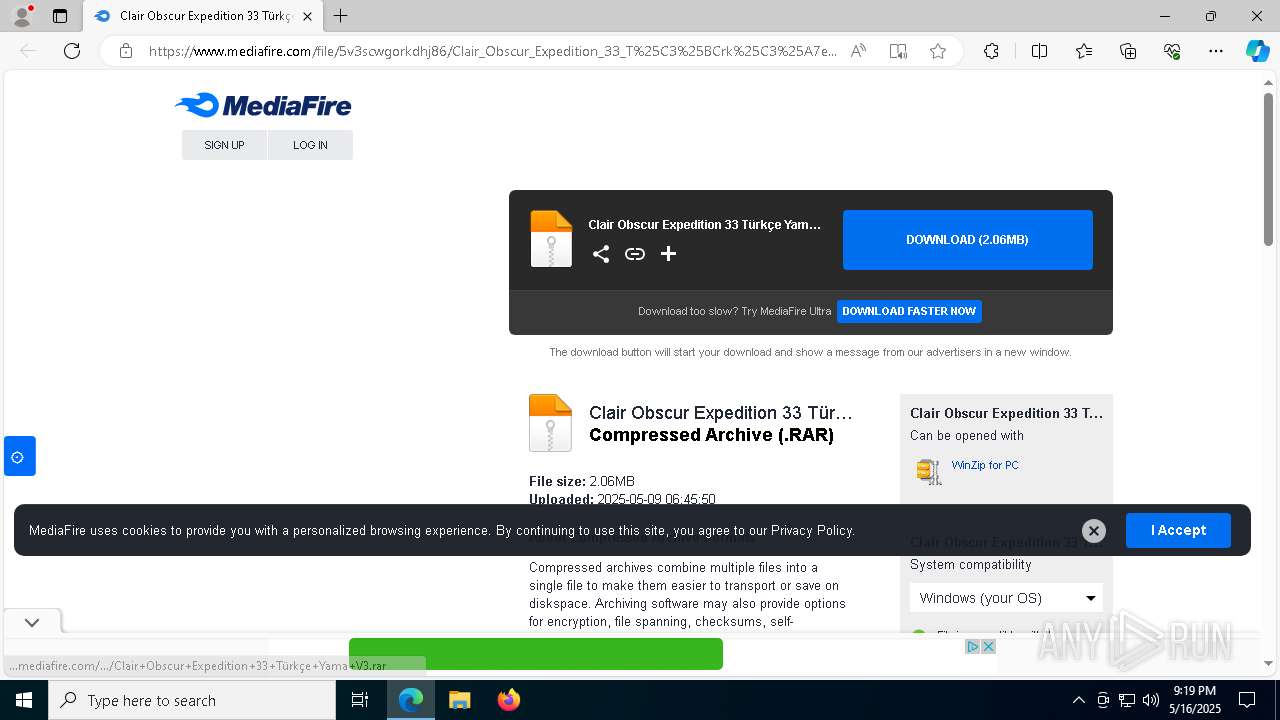Click the browser back arrow

(x=28, y=51)
